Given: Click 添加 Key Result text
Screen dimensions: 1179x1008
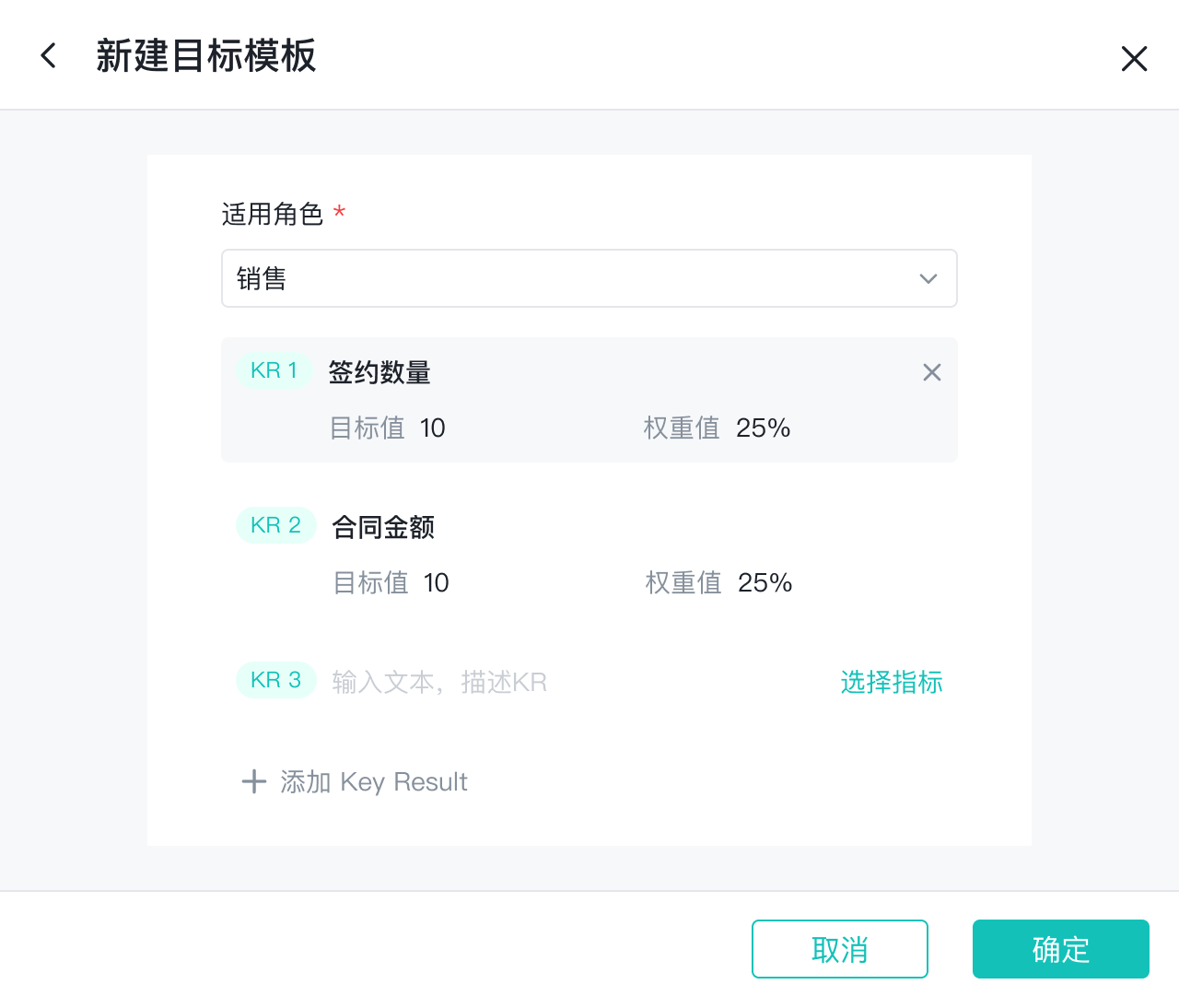Looking at the screenshot, I should click(374, 782).
